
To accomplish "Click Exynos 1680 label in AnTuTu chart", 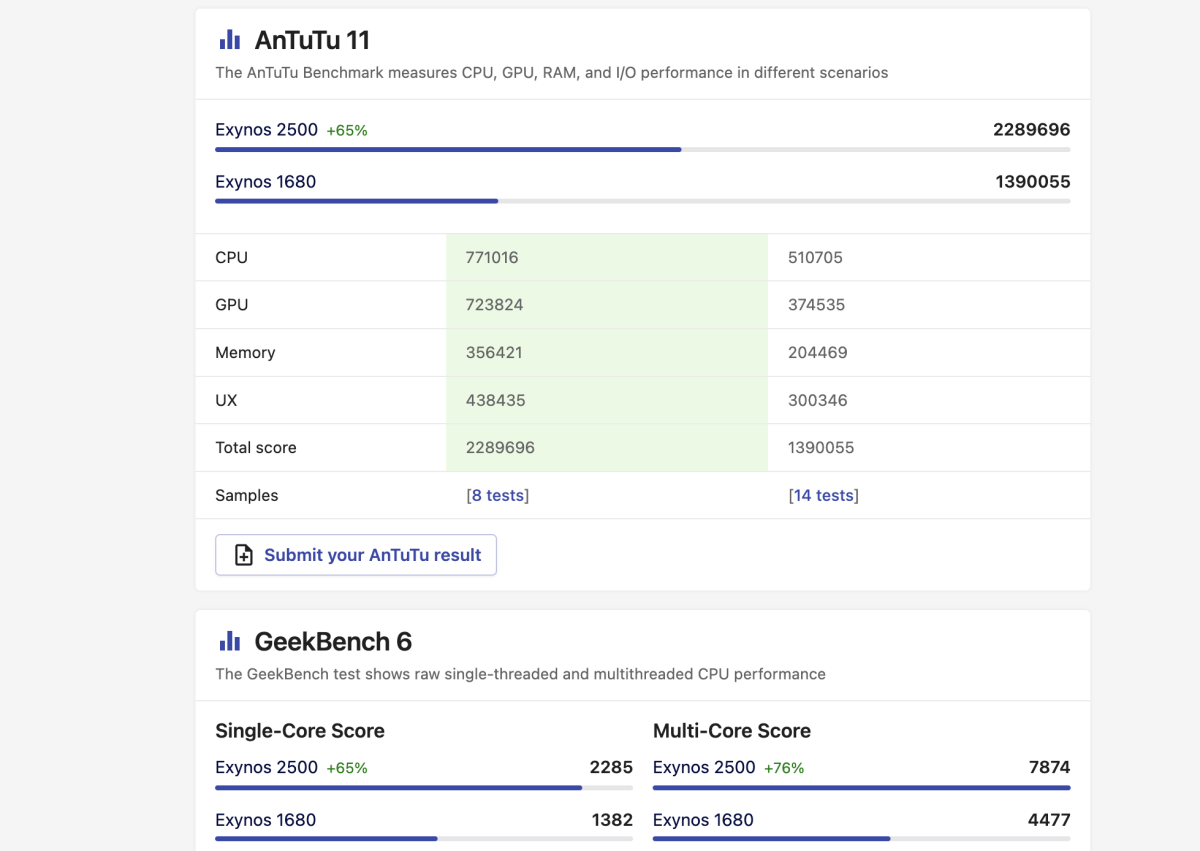I will tap(265, 182).
